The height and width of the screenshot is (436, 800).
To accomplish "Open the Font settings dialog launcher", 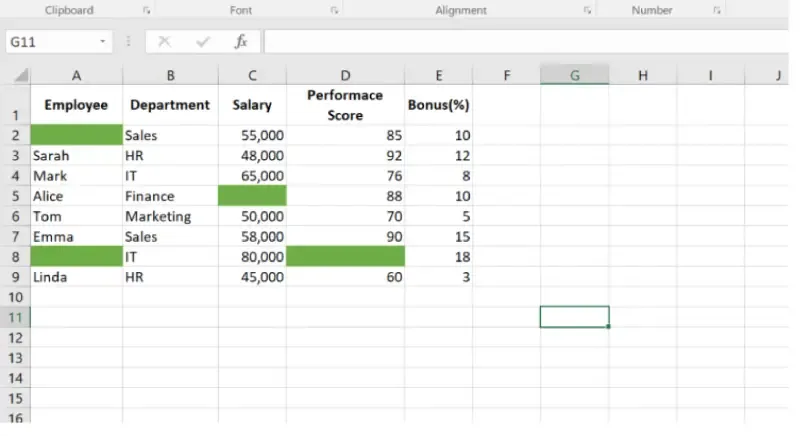I will pos(334,10).
